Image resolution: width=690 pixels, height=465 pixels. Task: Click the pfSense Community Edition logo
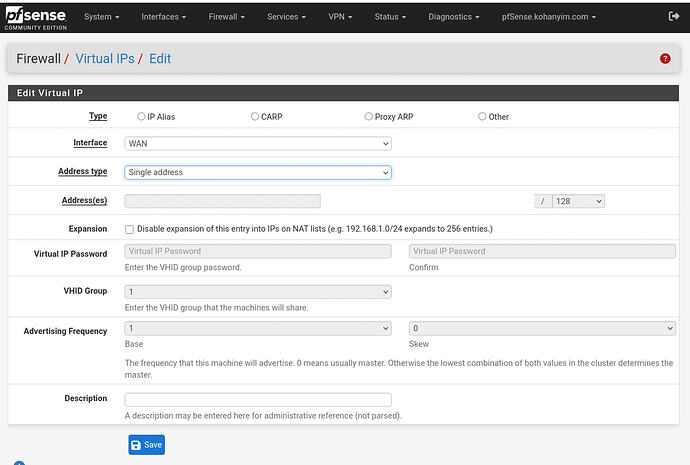pyautogui.click(x=36, y=18)
